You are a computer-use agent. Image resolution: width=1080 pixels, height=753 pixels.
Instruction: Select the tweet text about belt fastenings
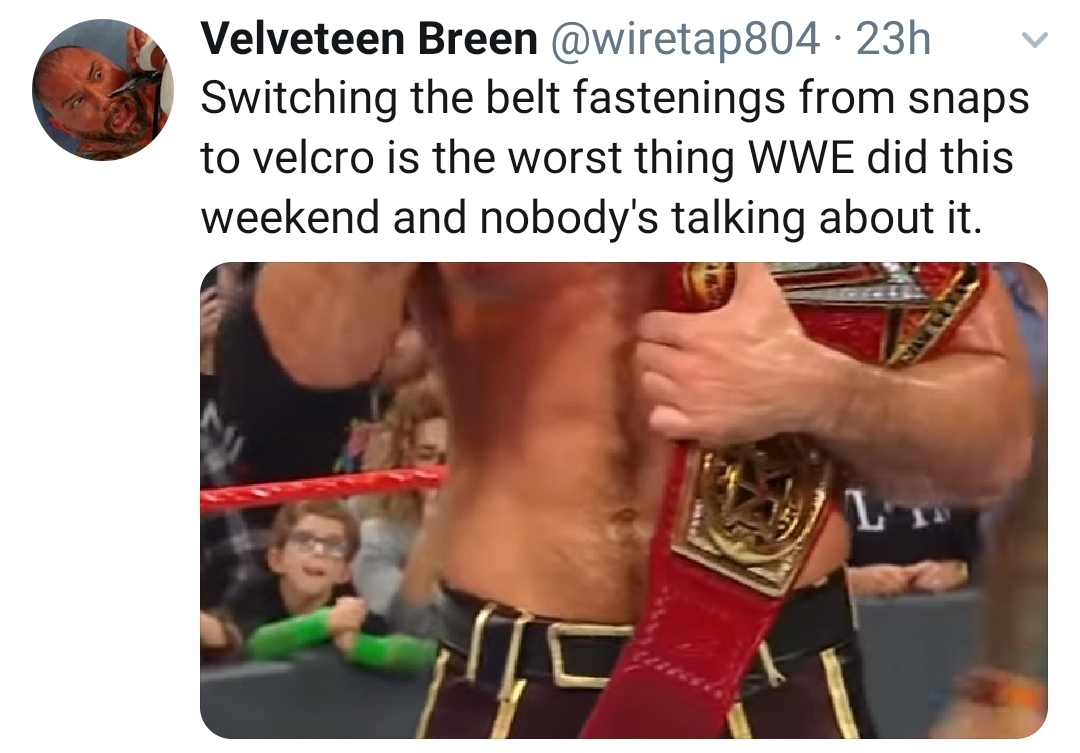click(614, 157)
